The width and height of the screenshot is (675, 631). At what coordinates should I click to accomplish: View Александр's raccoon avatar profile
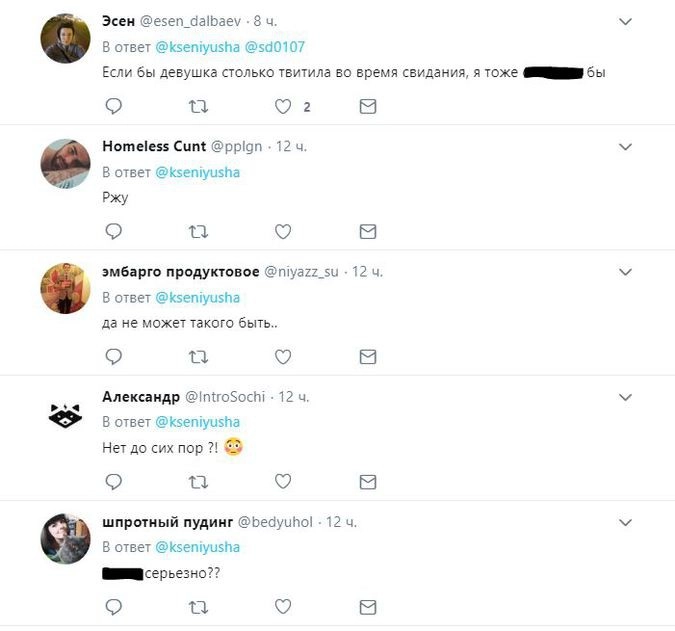click(x=65, y=415)
